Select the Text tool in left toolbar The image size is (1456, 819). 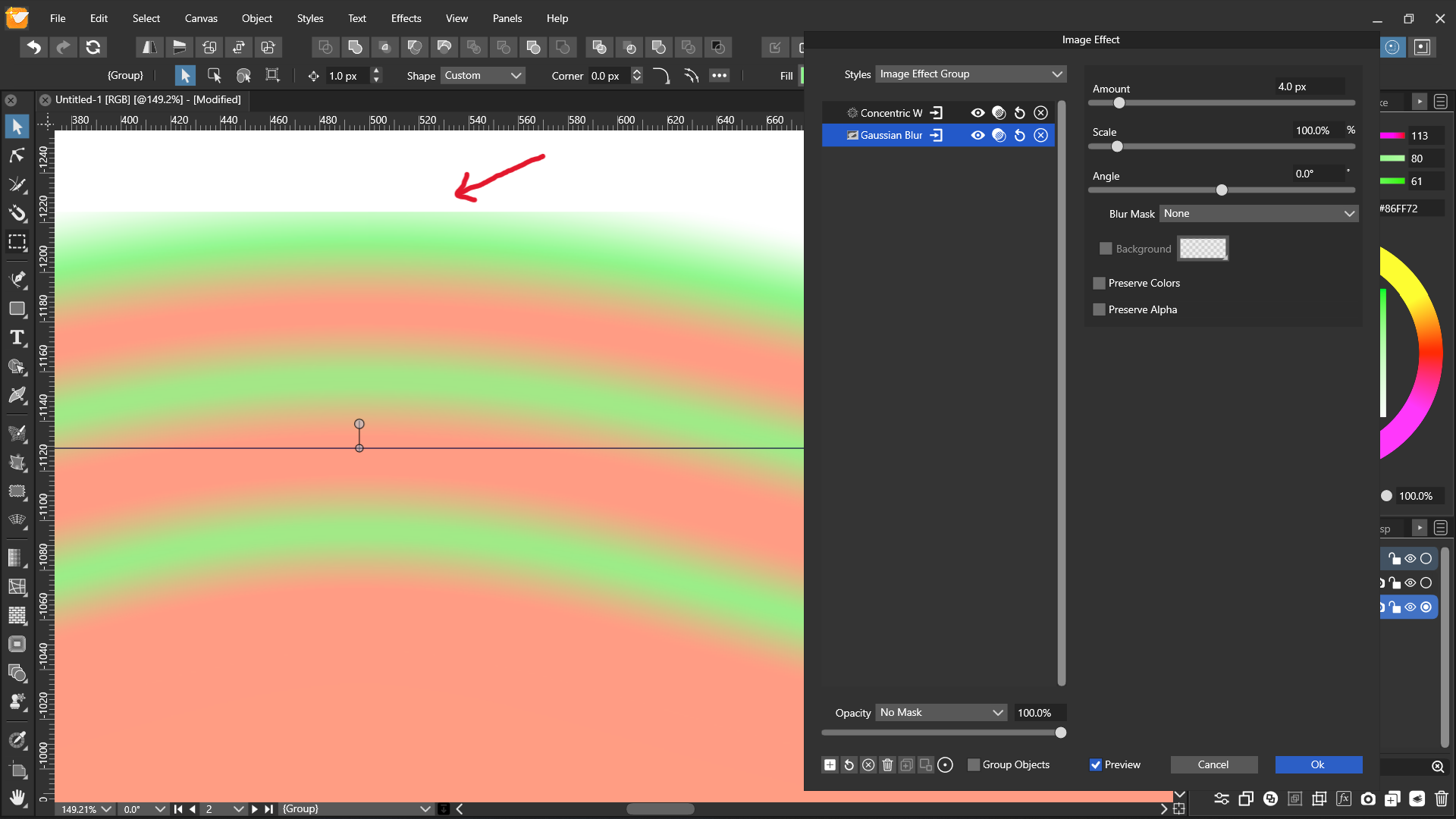pos(17,338)
